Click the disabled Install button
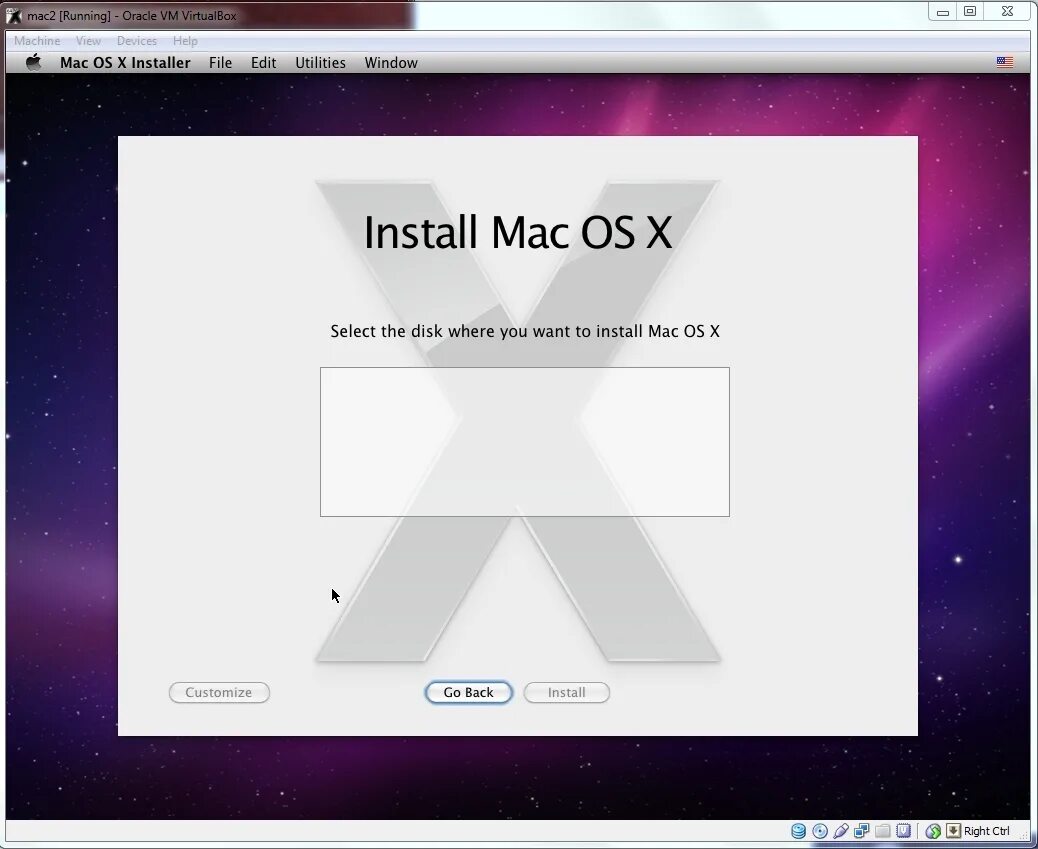 click(567, 692)
